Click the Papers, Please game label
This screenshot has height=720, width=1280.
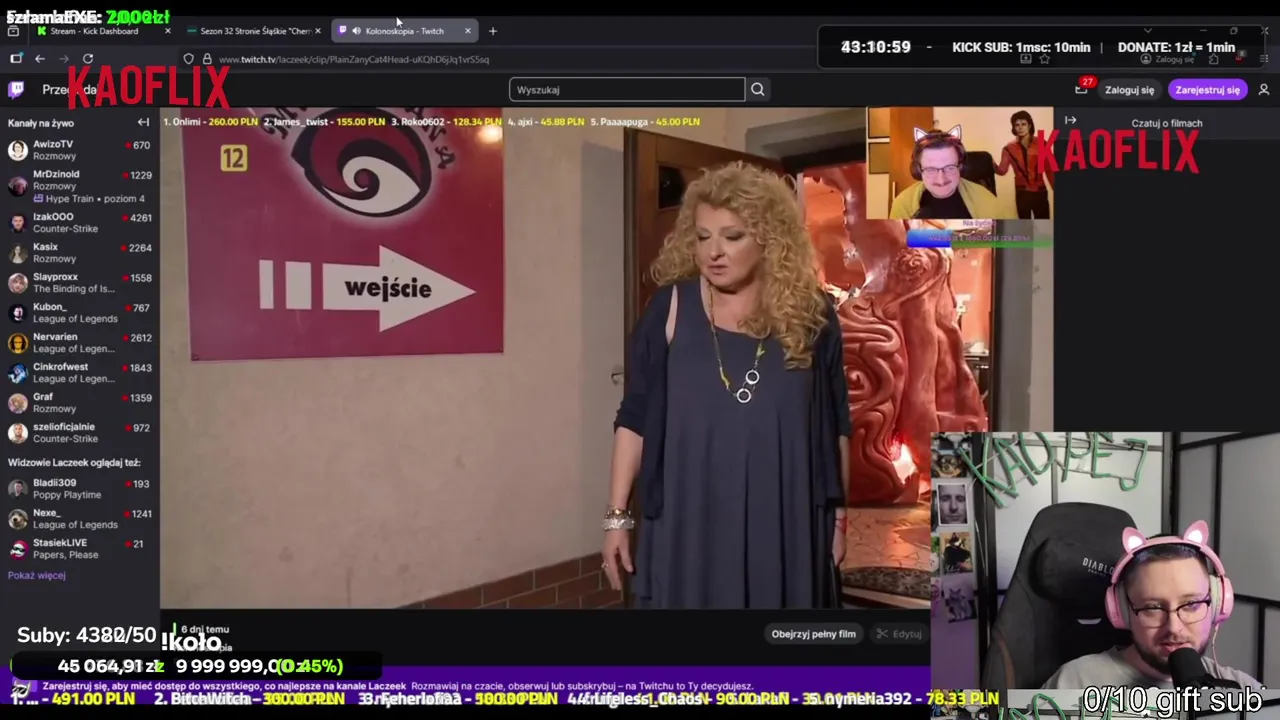click(x=65, y=555)
